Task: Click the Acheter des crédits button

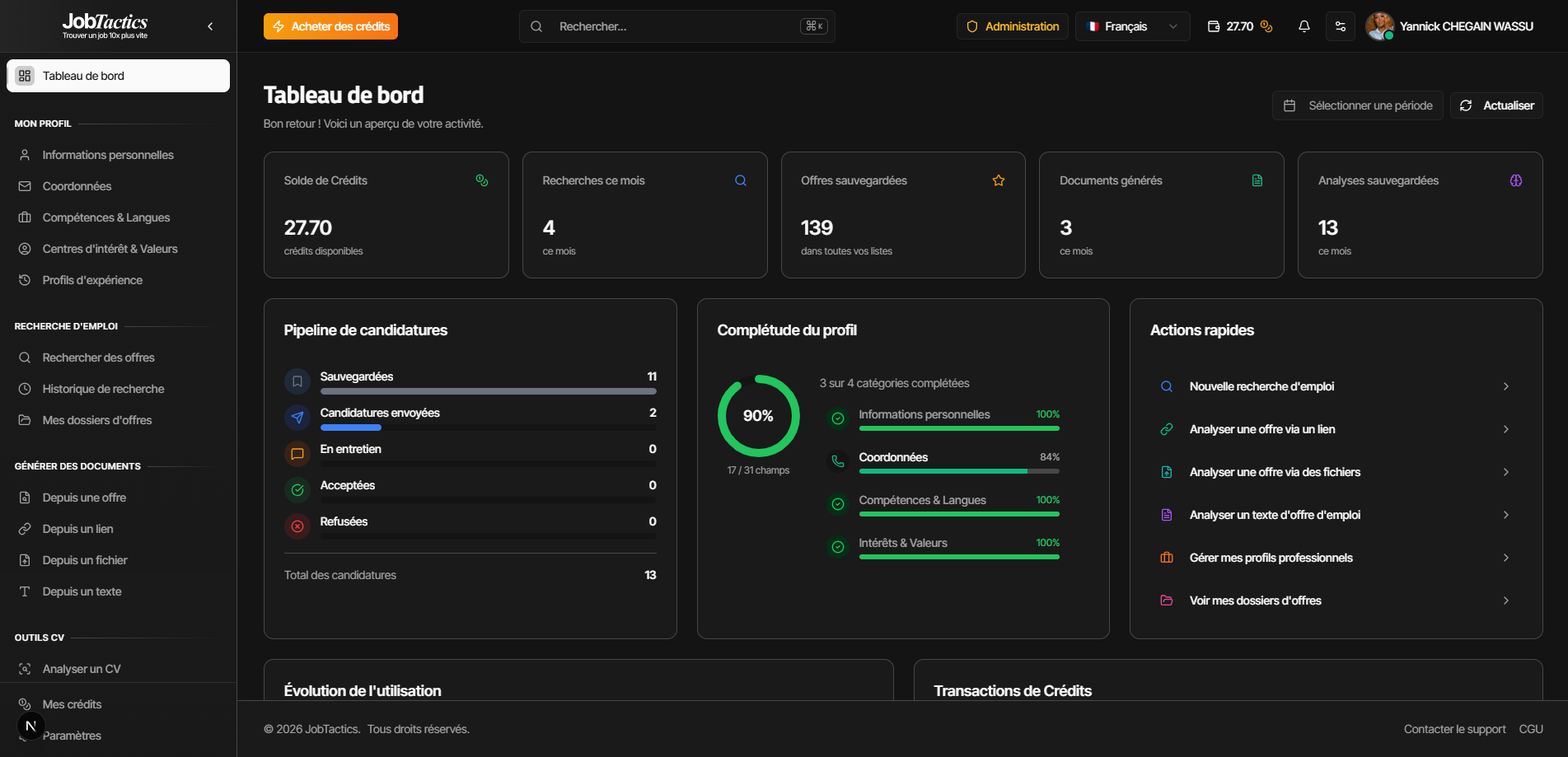Action: pos(330,26)
